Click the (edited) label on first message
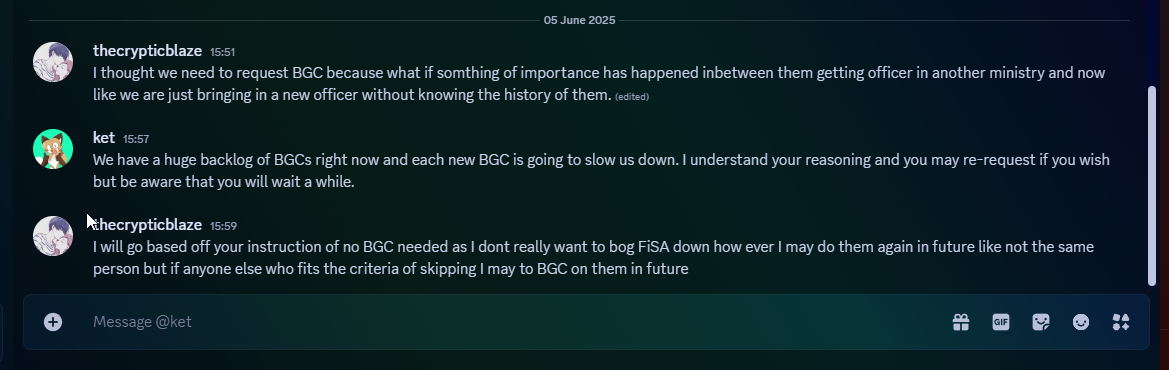 [632, 97]
